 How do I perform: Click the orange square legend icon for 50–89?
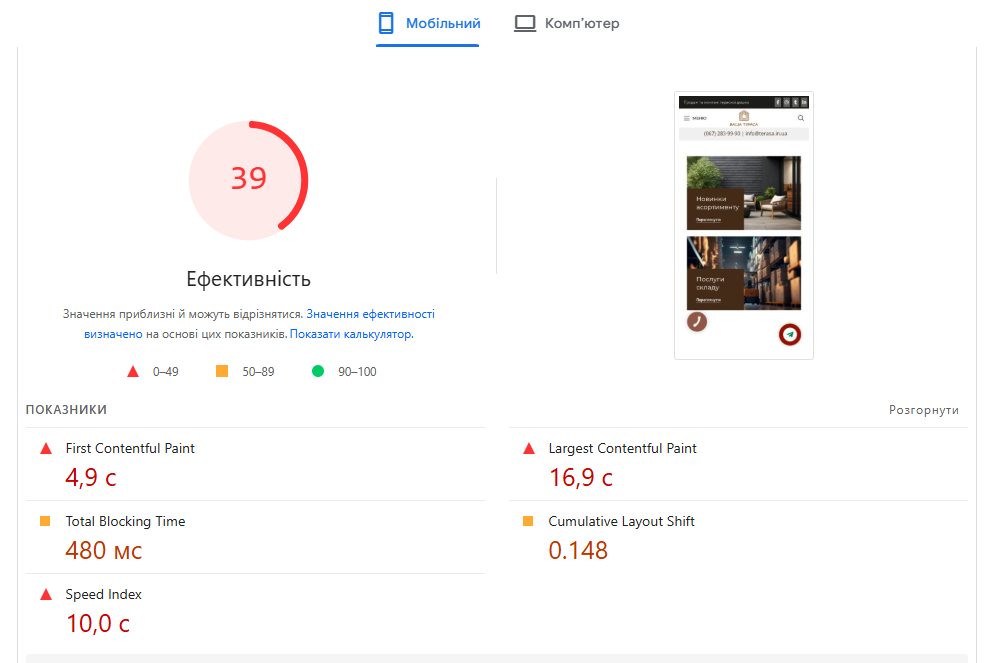[222, 371]
